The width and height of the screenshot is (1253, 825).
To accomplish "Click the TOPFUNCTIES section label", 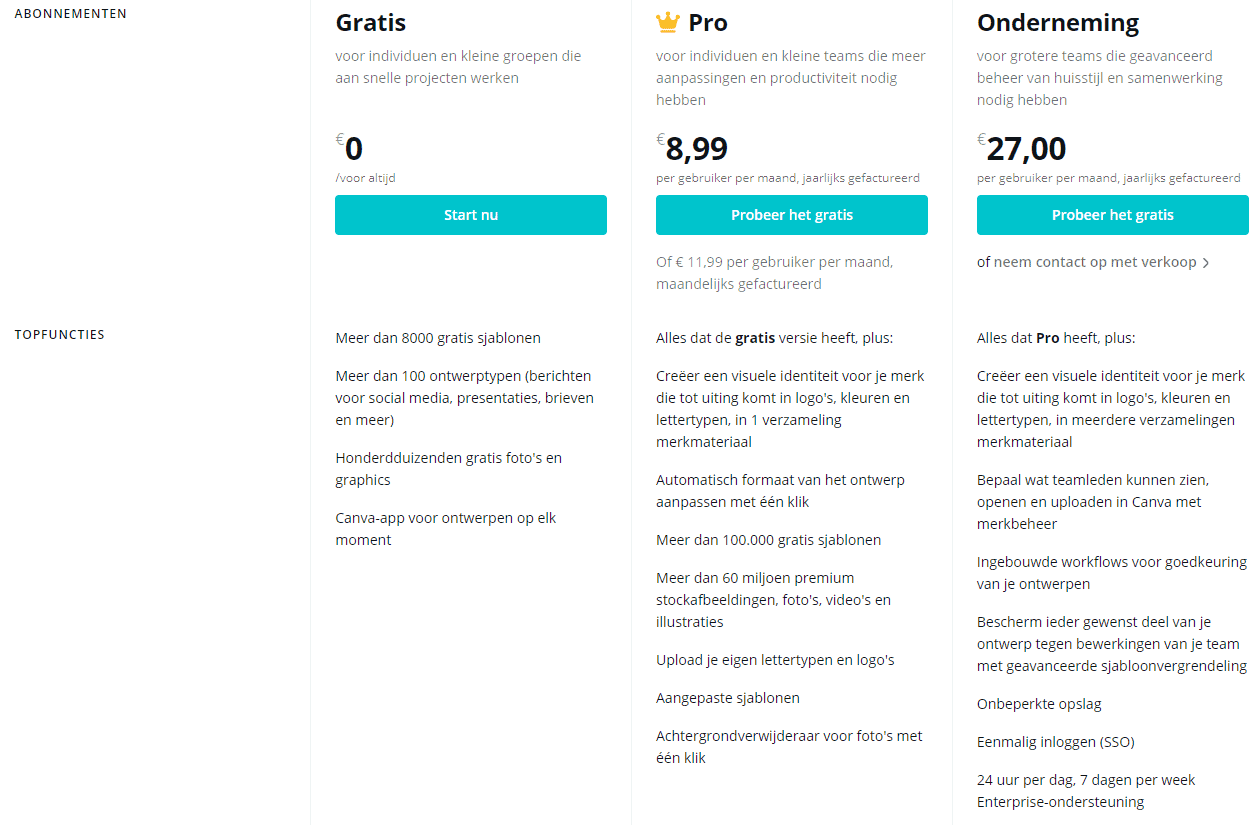I will click(x=60, y=335).
